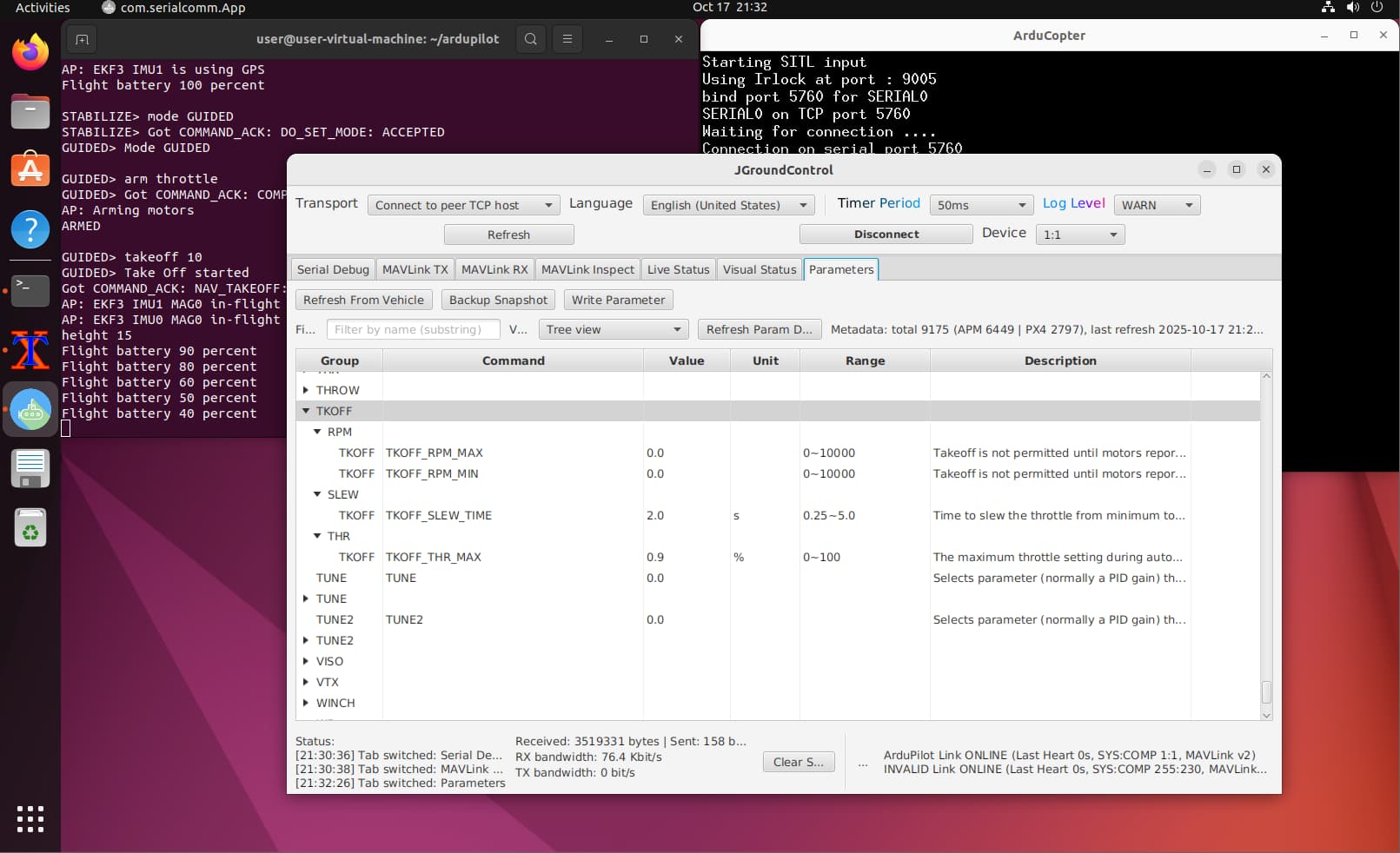Image resolution: width=1400 pixels, height=853 pixels.
Task: Expand the THROW parameter group
Action: [x=306, y=390]
